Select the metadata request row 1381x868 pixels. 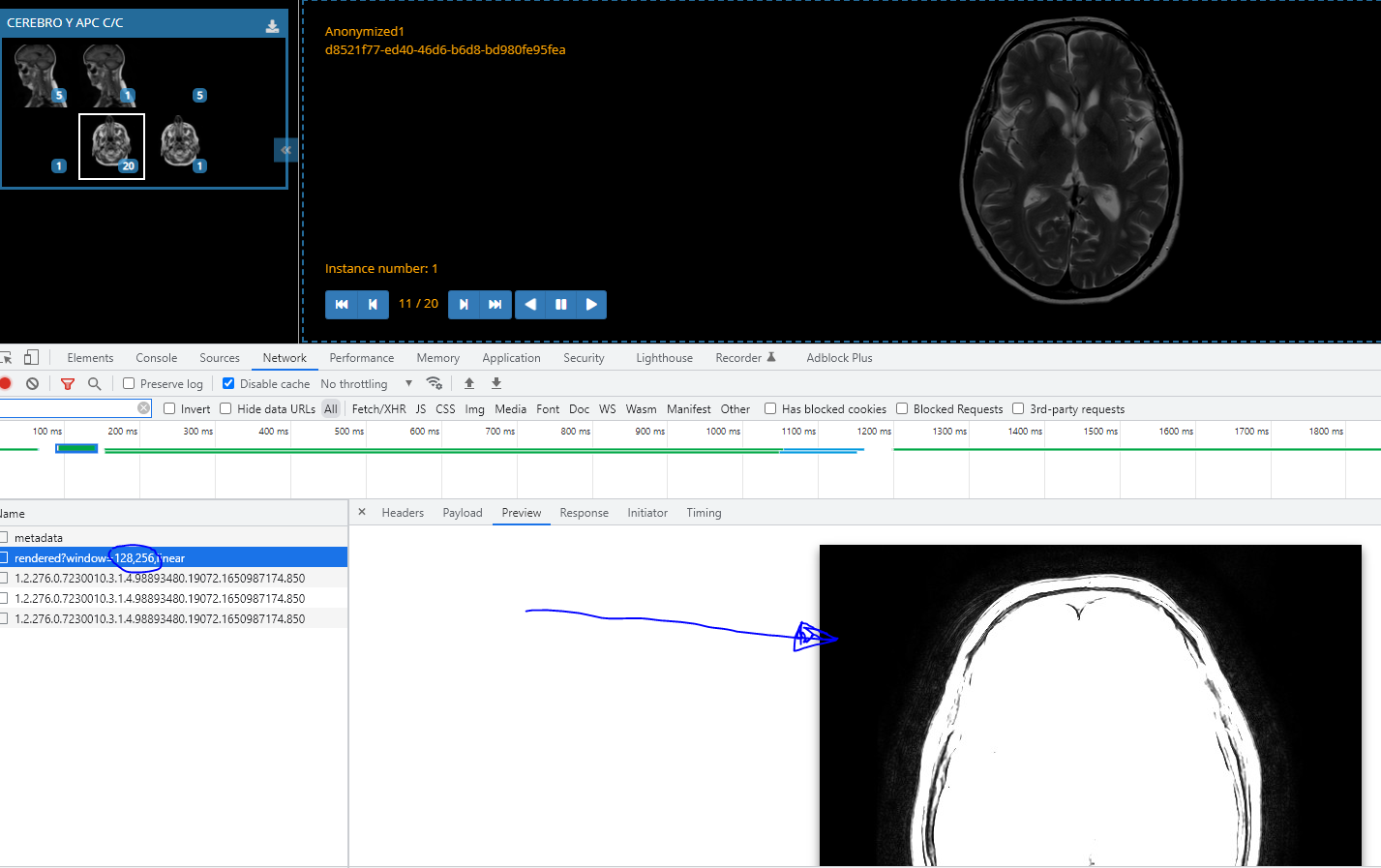tap(173, 537)
